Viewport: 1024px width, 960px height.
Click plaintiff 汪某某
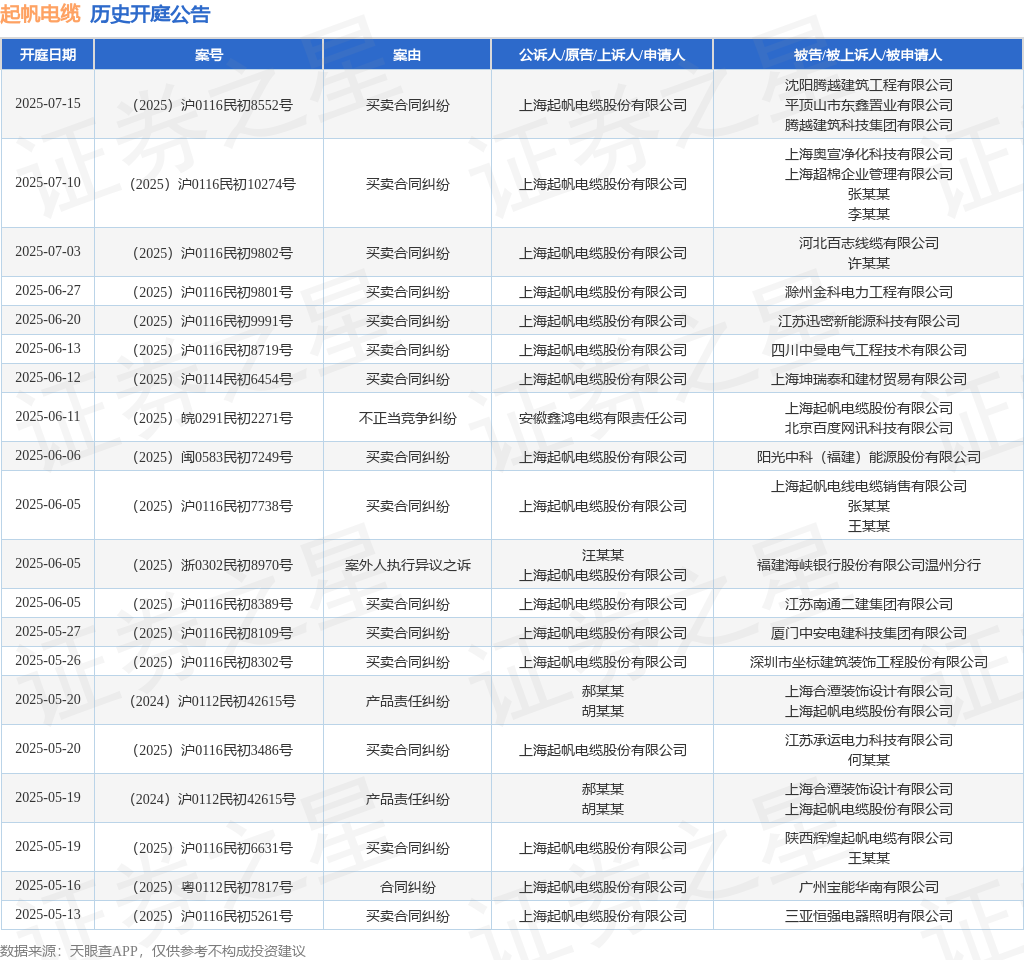602,555
